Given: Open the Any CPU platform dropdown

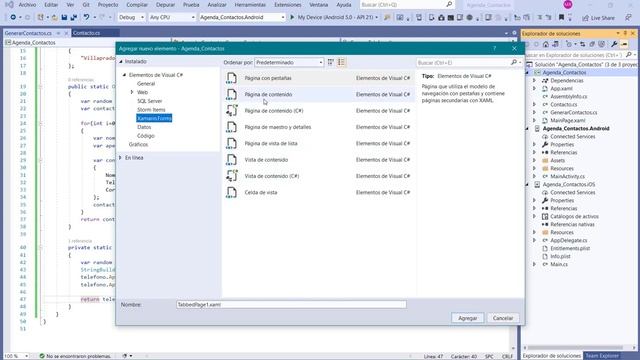Looking at the screenshot, I should 172,18.
